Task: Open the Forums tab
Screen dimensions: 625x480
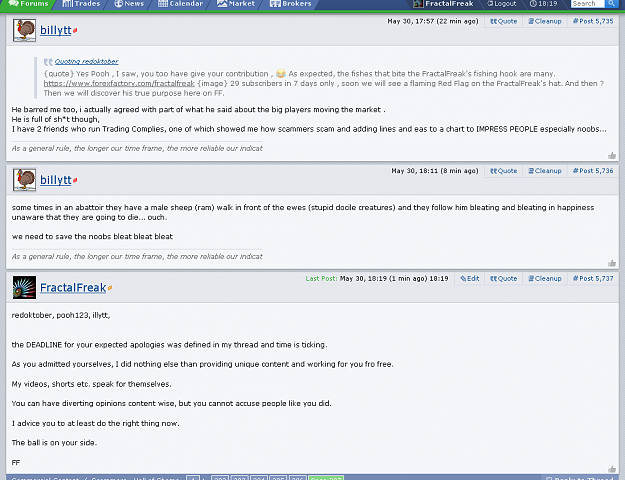Action: 28,4
